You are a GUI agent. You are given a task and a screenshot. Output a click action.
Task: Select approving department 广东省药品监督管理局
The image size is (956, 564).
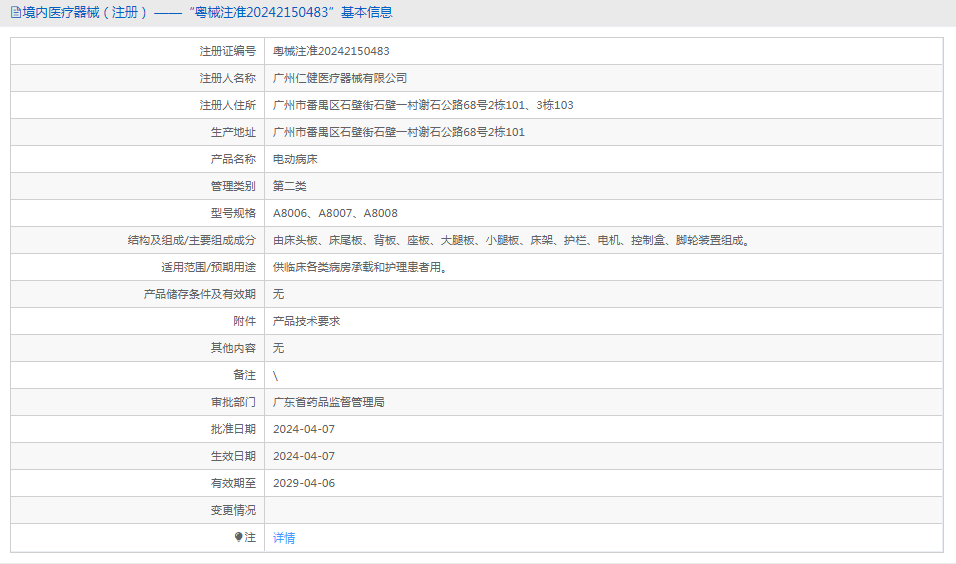(329, 402)
